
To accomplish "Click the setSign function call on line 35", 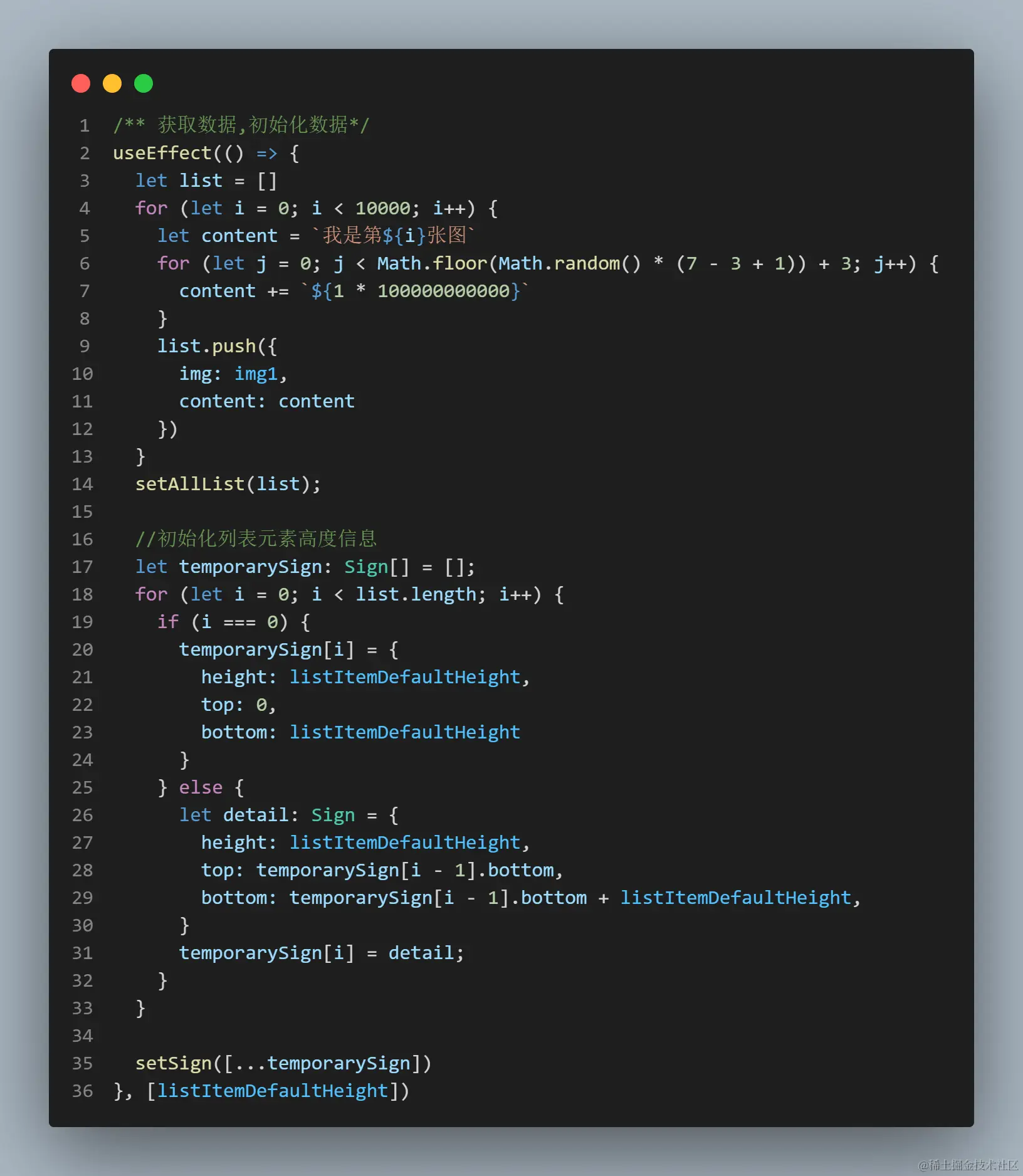I will 174,1063.
